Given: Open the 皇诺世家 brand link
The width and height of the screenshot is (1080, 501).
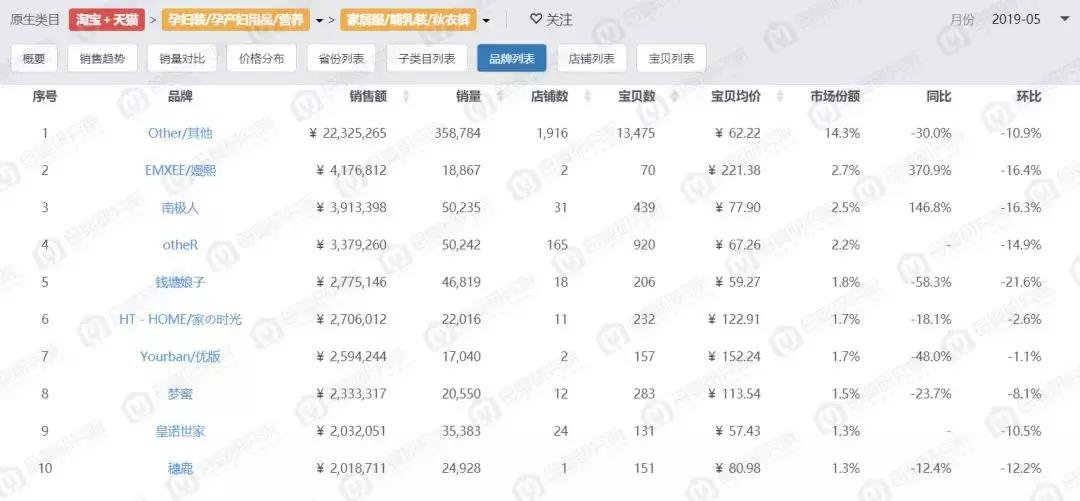Looking at the screenshot, I should [180, 431].
